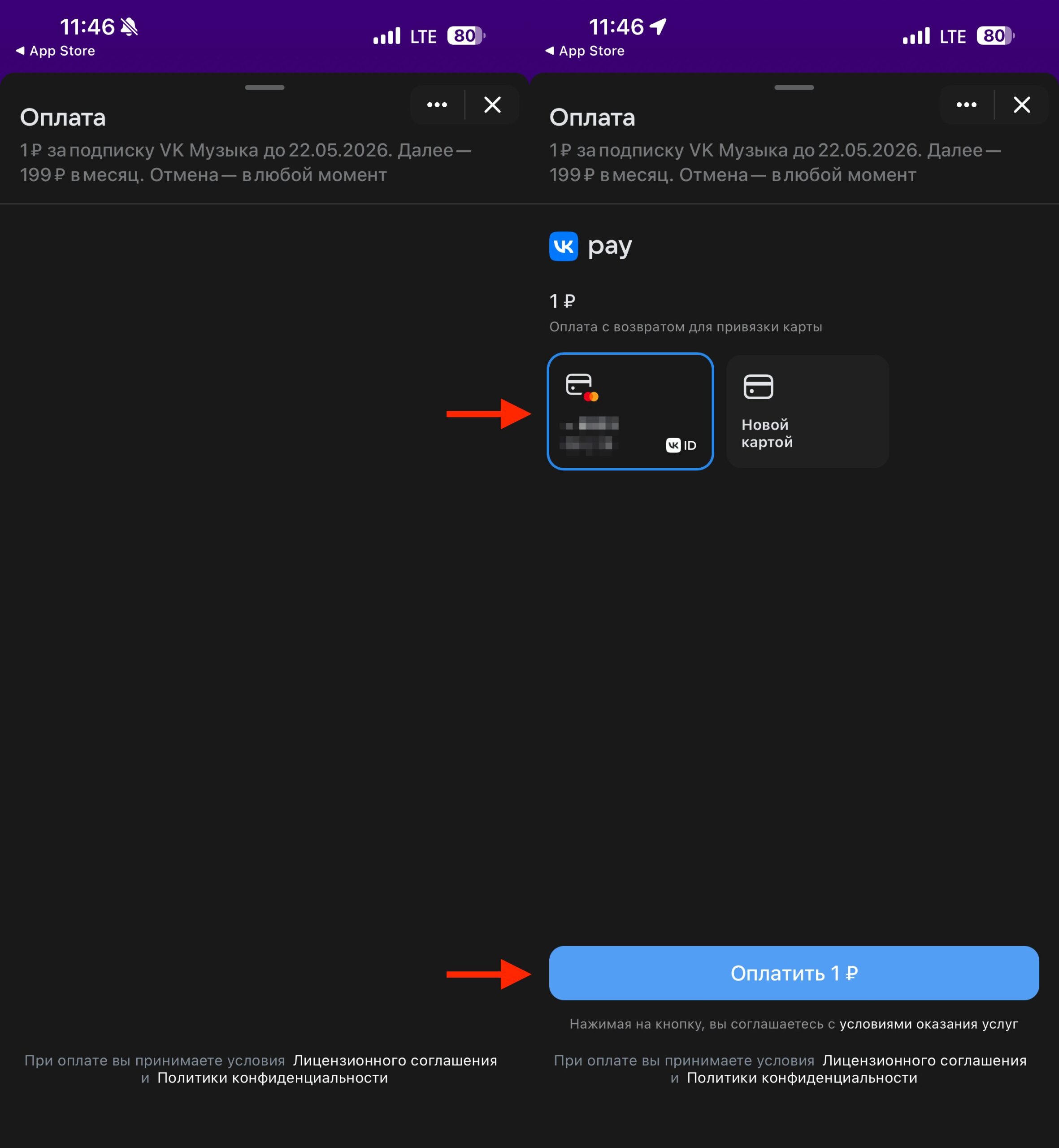Select the saved Mastercard VK ID card
This screenshot has height=1148, width=1059.
[630, 411]
